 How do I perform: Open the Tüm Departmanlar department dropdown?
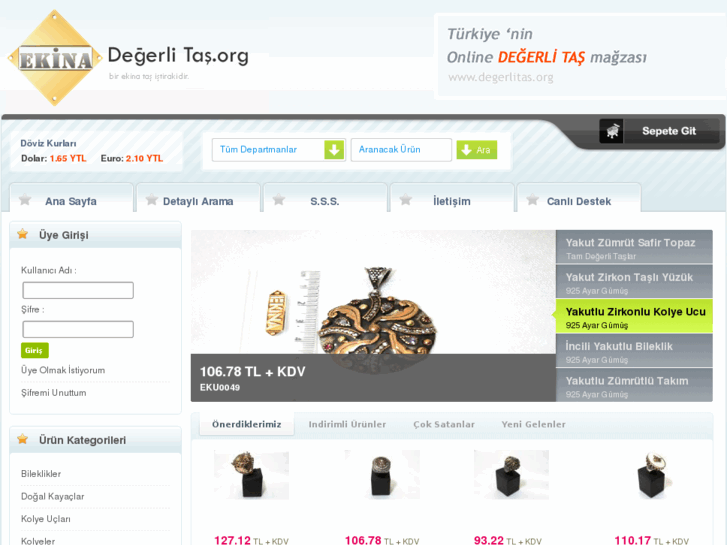click(279, 150)
